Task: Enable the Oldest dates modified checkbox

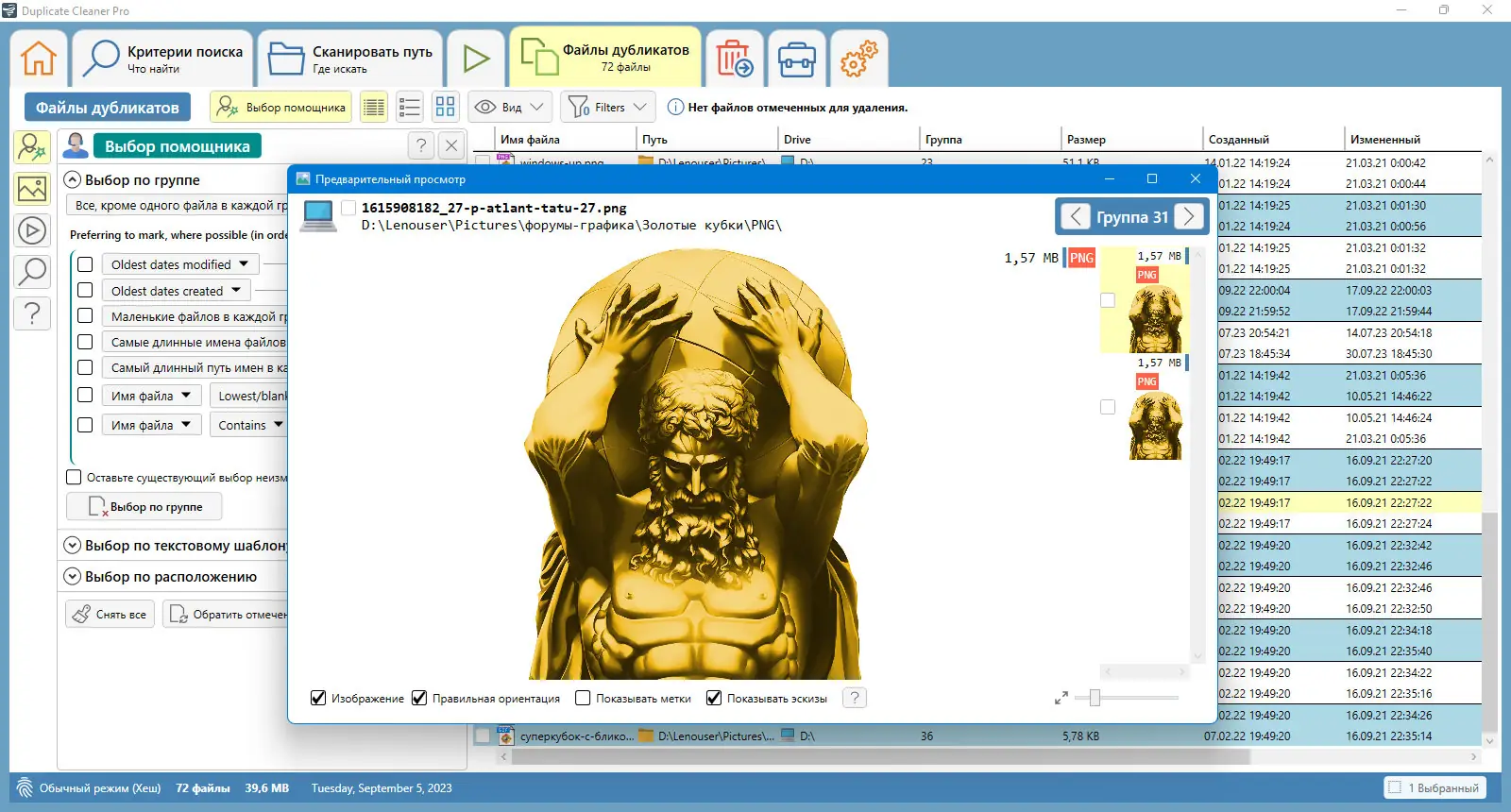Action: 85,264
